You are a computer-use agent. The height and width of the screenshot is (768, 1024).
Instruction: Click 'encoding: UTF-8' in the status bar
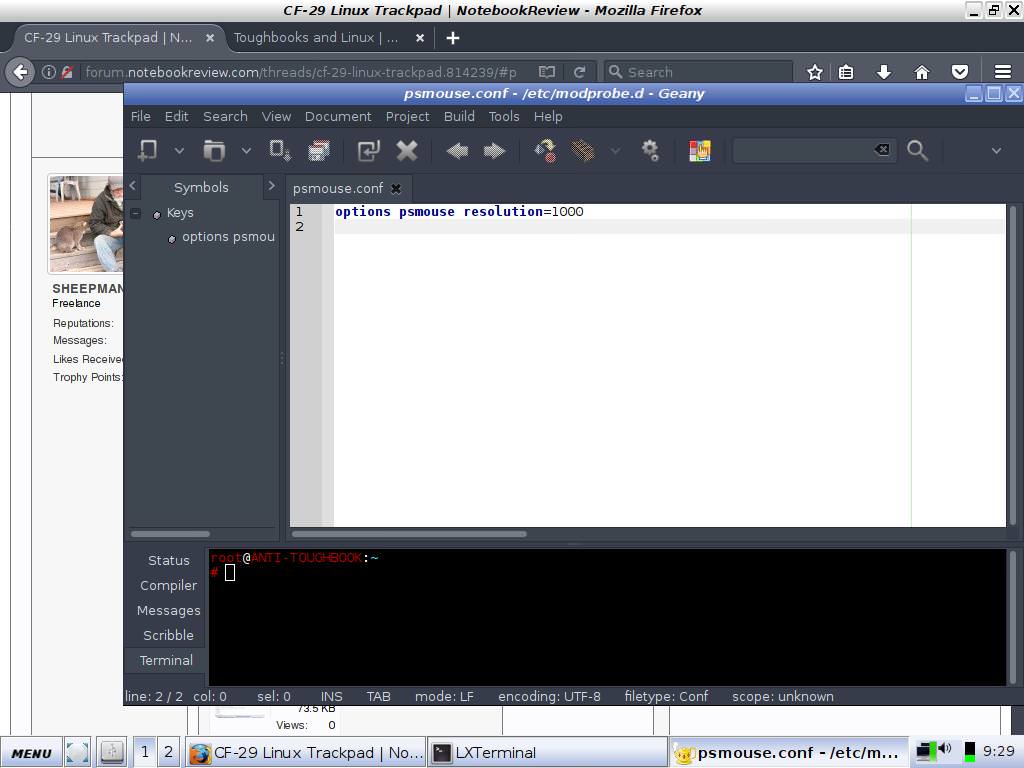[549, 696]
